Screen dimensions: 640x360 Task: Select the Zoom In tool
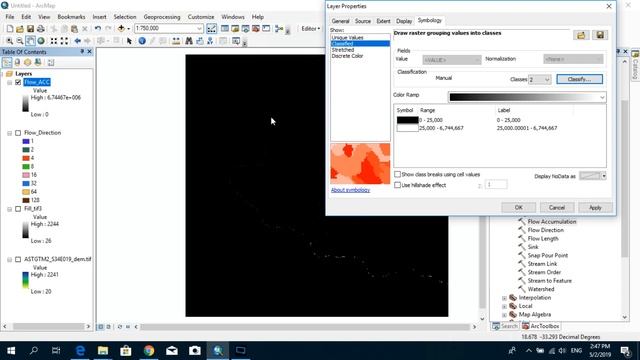tap(9, 41)
